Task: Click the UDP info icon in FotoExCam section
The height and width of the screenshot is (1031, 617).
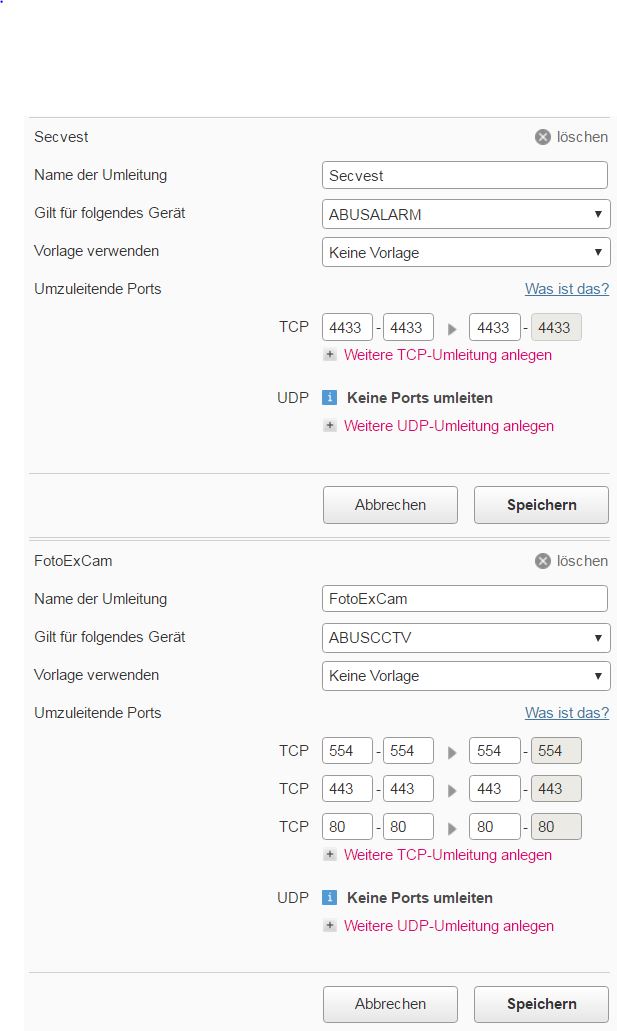Action: 330,898
